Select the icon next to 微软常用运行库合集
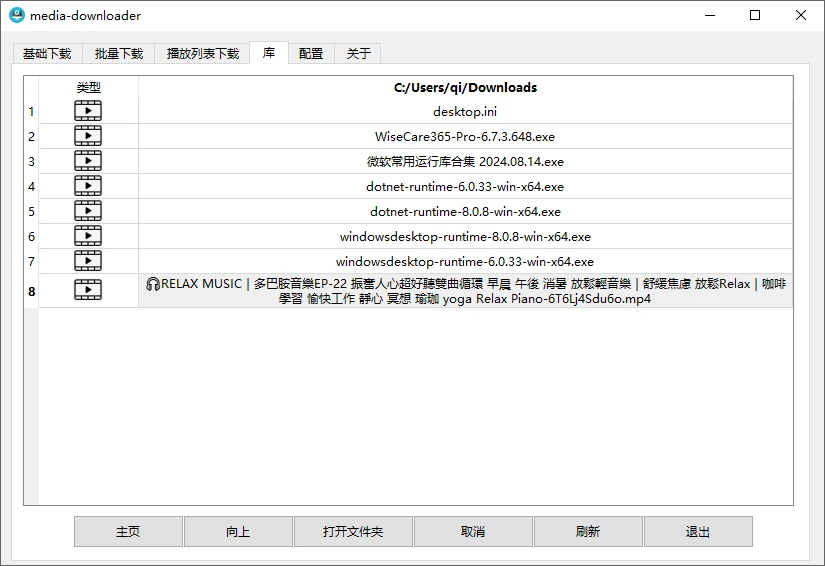Viewport: 825px width, 566px height. point(88,161)
